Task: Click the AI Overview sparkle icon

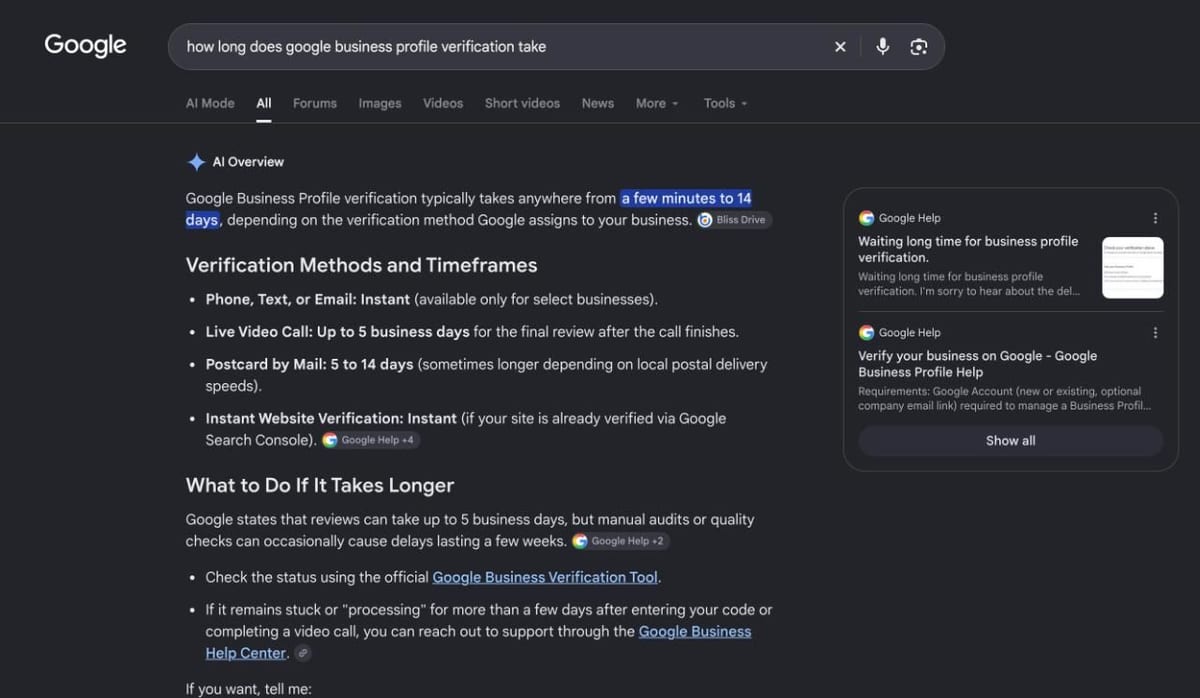Action: (x=196, y=162)
